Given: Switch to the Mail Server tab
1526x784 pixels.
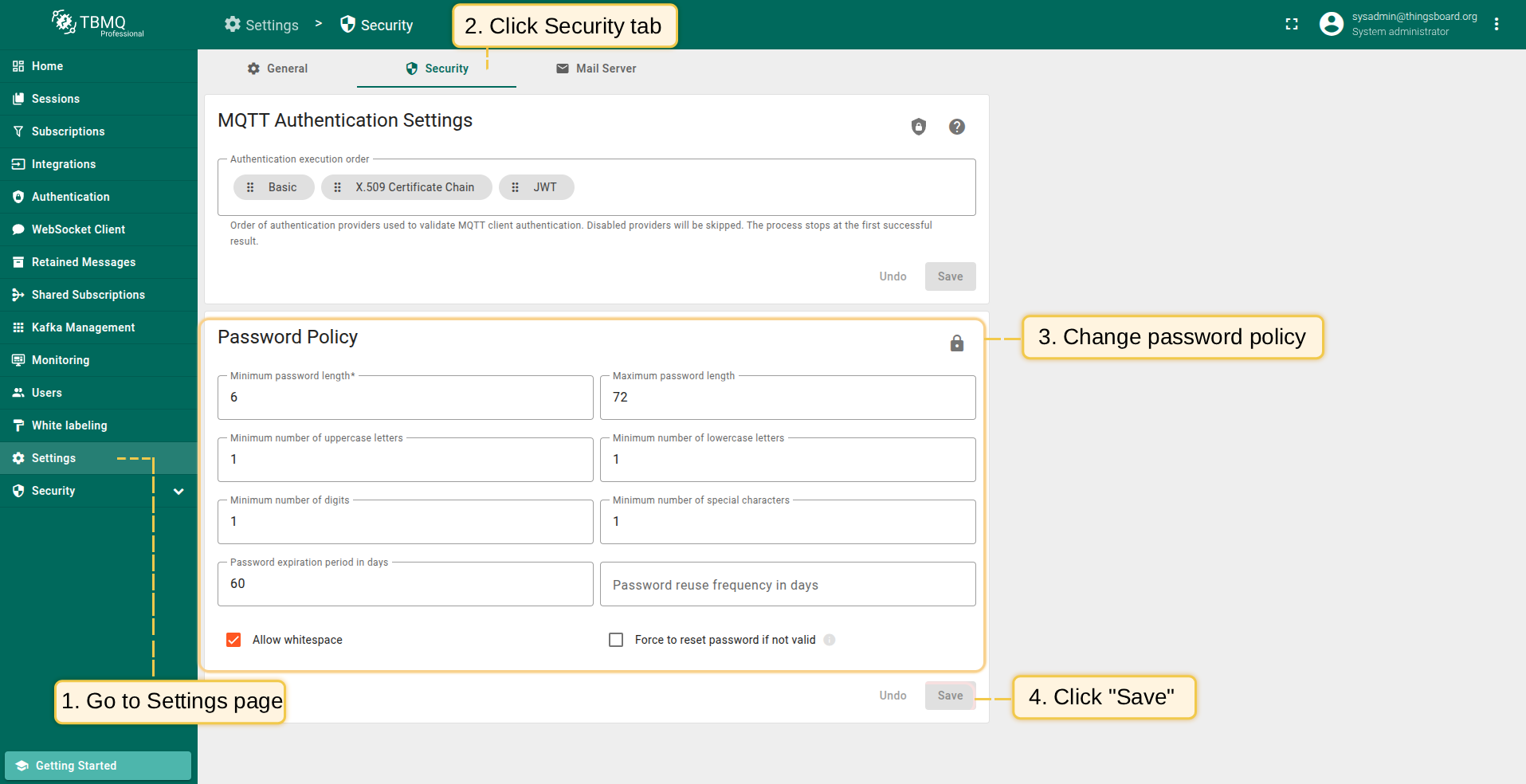Looking at the screenshot, I should pos(596,69).
